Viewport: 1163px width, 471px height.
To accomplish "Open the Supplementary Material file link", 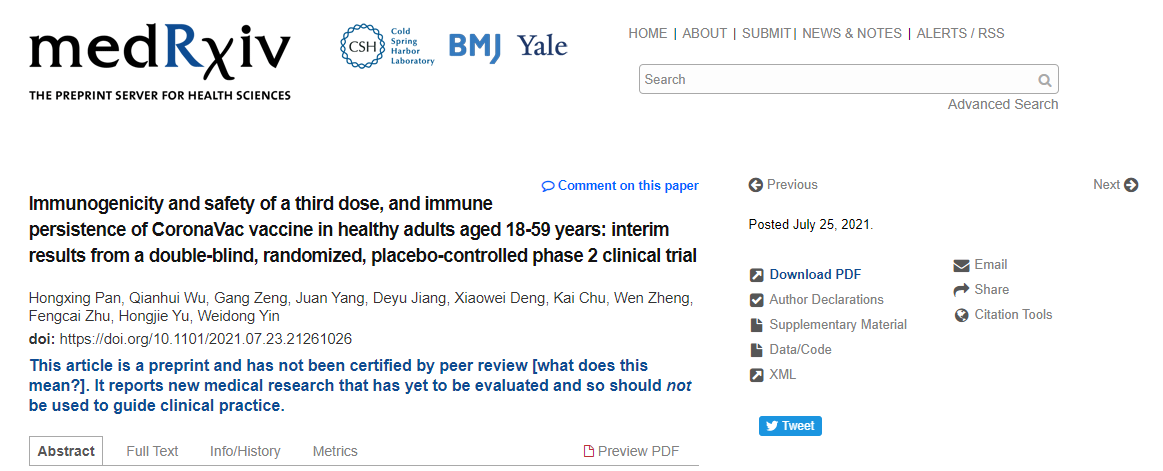I will click(x=838, y=325).
